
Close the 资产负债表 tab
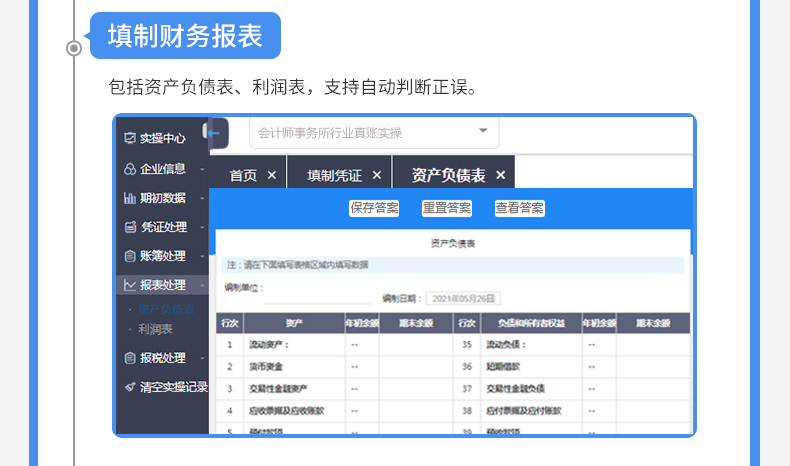(x=501, y=175)
